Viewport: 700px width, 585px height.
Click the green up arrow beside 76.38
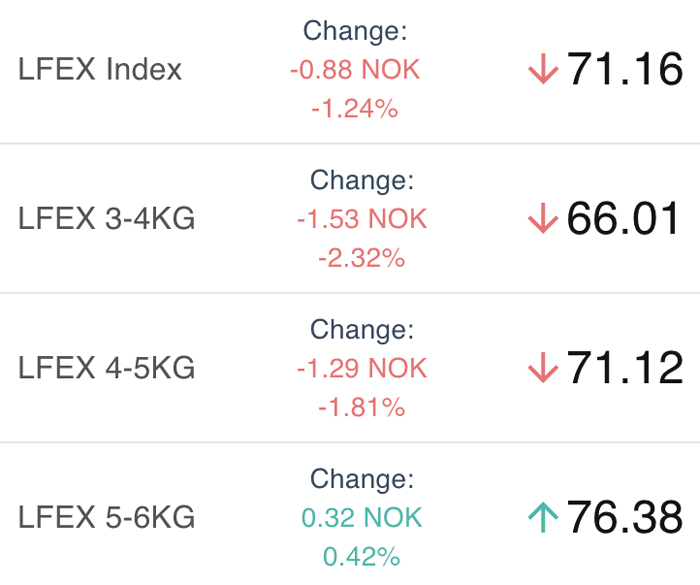pos(542,517)
